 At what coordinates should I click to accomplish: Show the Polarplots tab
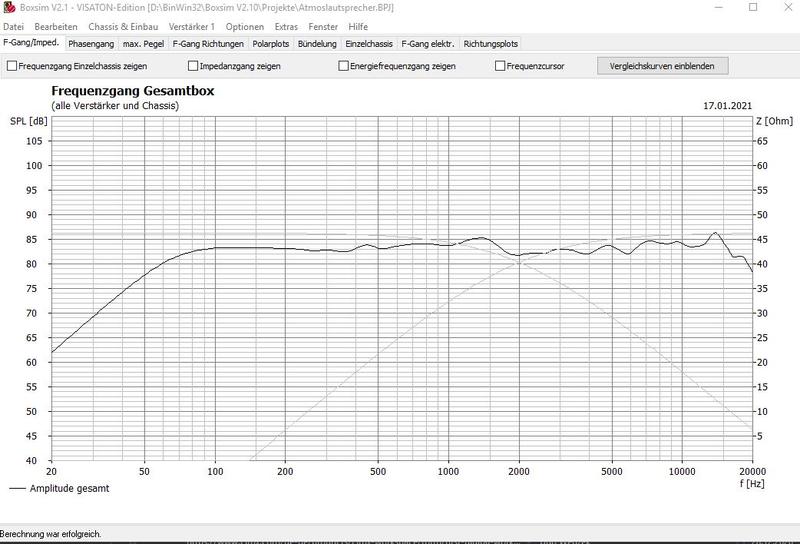(272, 44)
